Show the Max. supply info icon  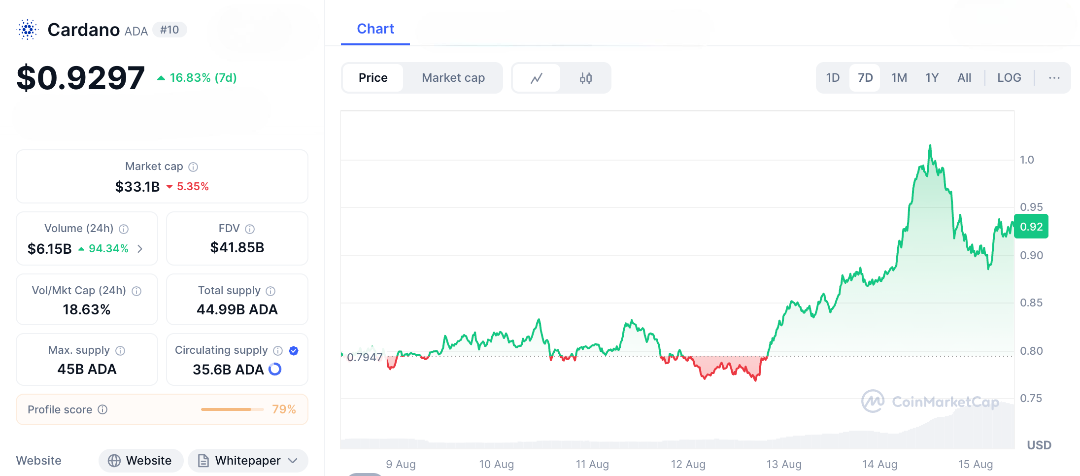click(120, 351)
